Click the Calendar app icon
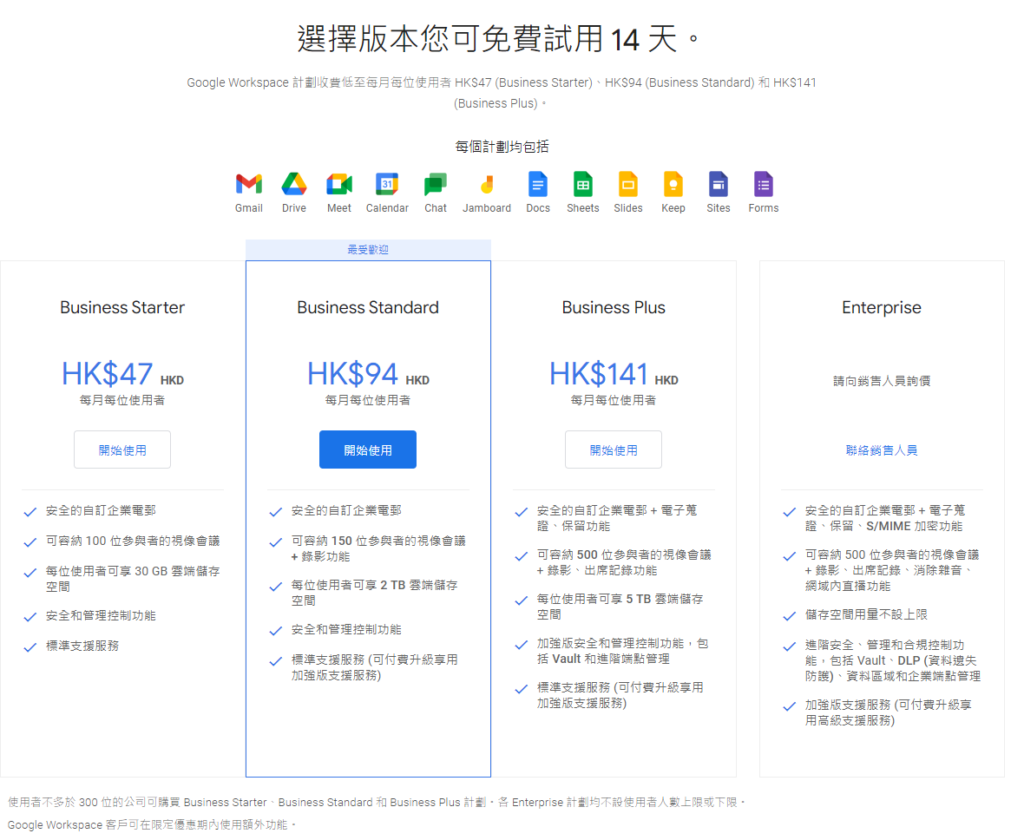Screen dimensions: 1024x840 click(387, 184)
